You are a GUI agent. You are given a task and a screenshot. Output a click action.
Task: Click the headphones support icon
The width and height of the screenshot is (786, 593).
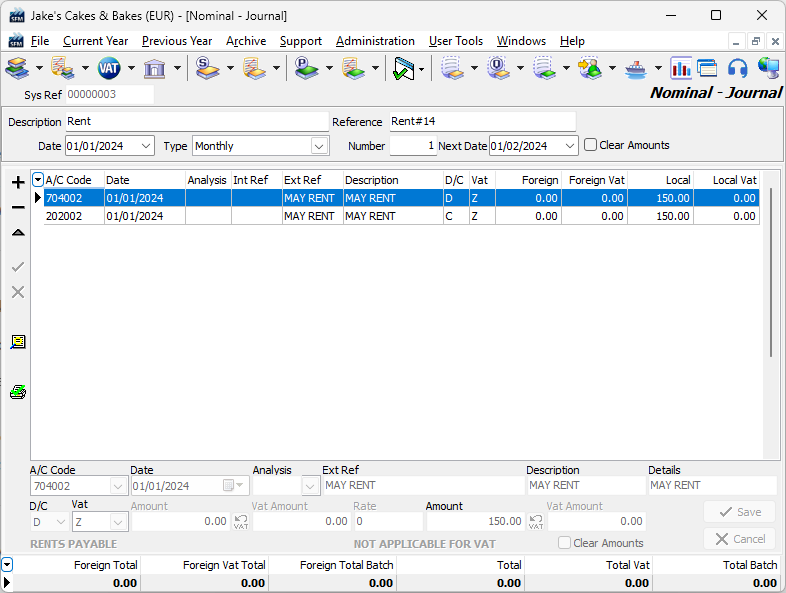737,68
